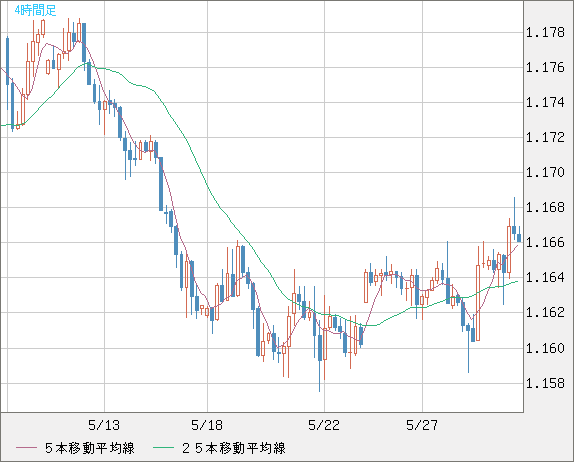The width and height of the screenshot is (574, 462).
Task: Click the 1.174 price axis label
Action: coord(545,103)
